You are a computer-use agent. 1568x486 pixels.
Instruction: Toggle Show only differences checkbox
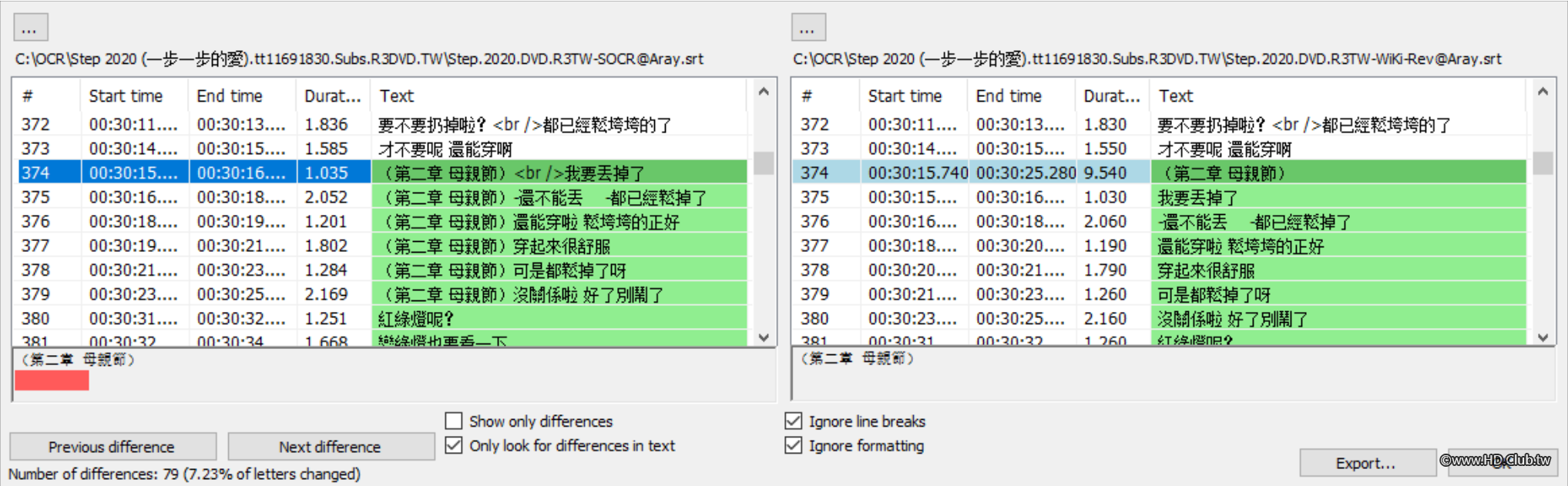[454, 421]
